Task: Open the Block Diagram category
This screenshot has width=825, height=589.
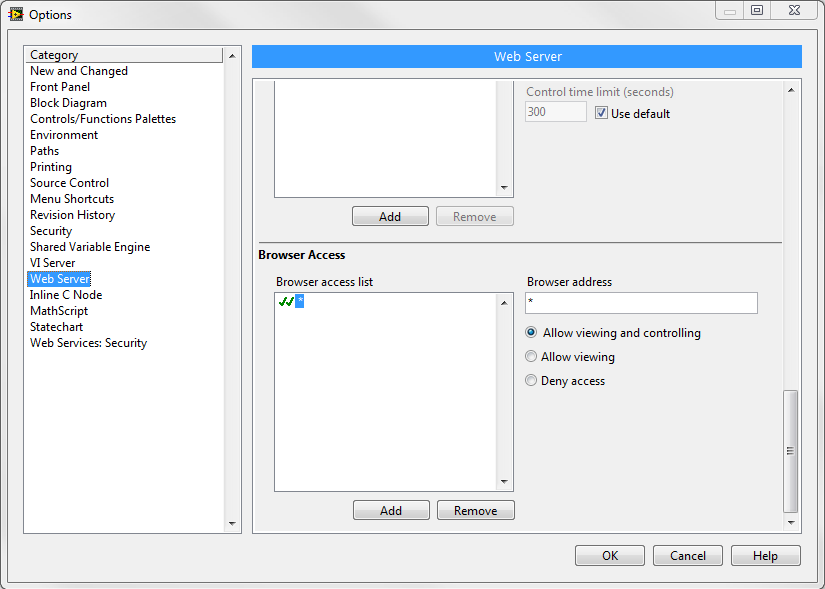Action: pos(68,103)
